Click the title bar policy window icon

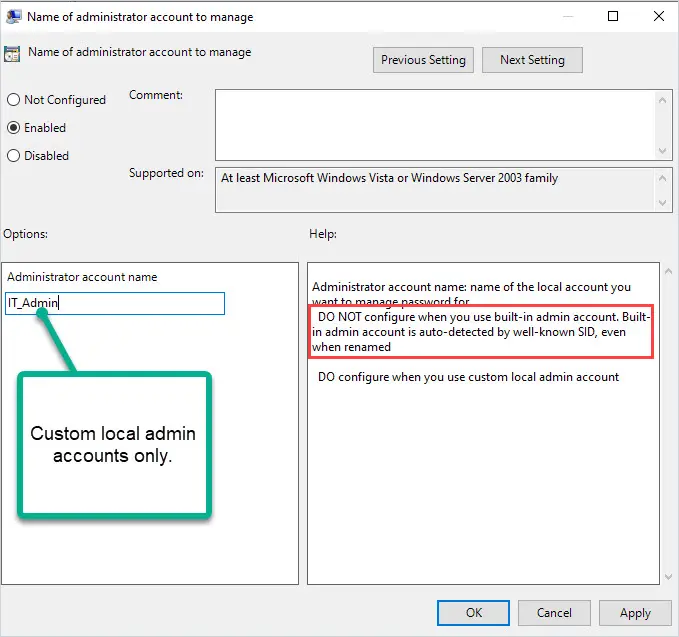(x=13, y=16)
